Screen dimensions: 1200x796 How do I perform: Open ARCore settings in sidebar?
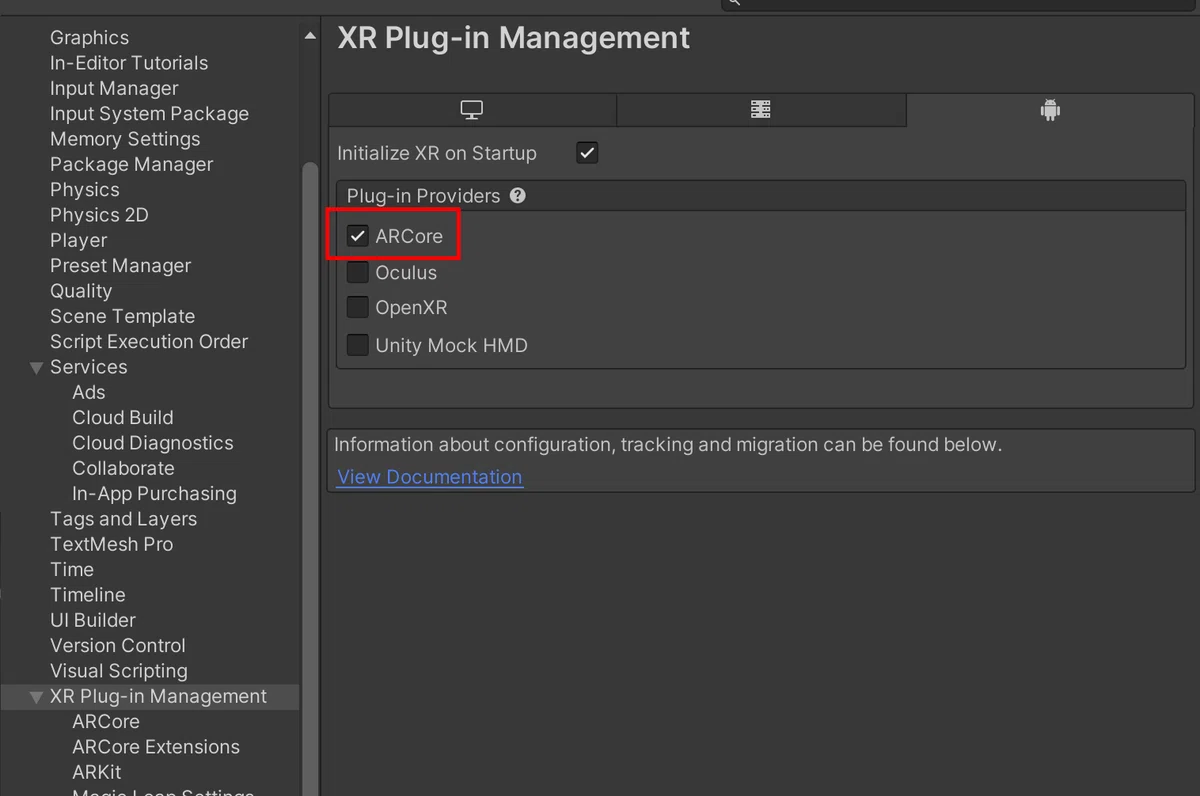point(106,722)
